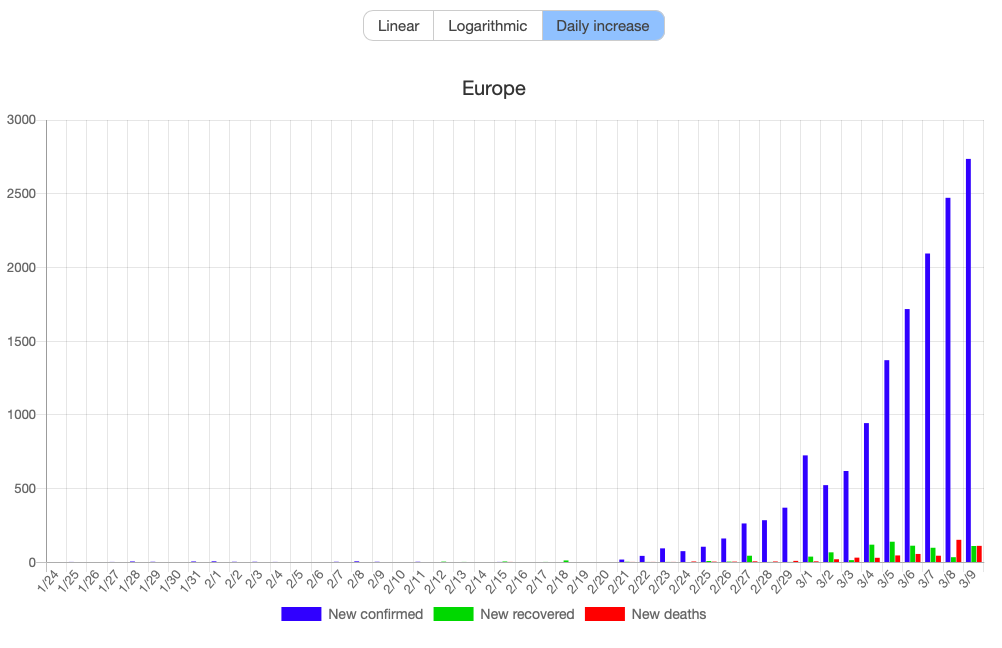Click the blue confirmed bar for 3/3
The height and width of the screenshot is (648, 1002).
846,516
